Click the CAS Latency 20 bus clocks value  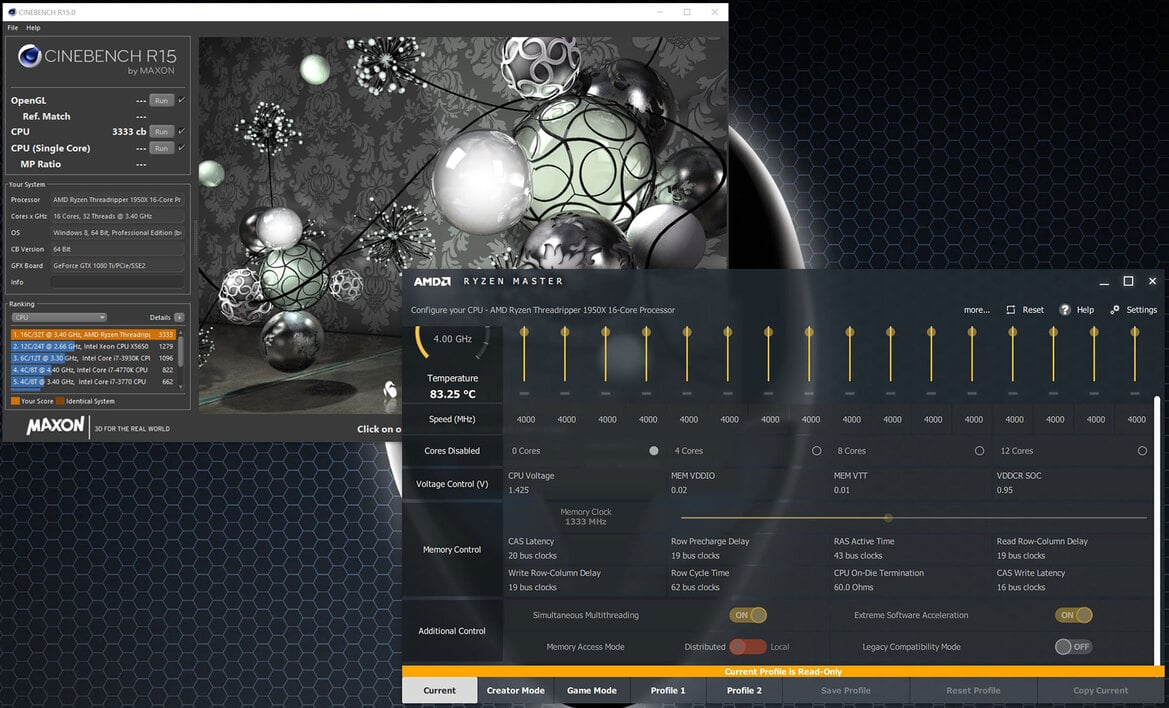[x=532, y=555]
